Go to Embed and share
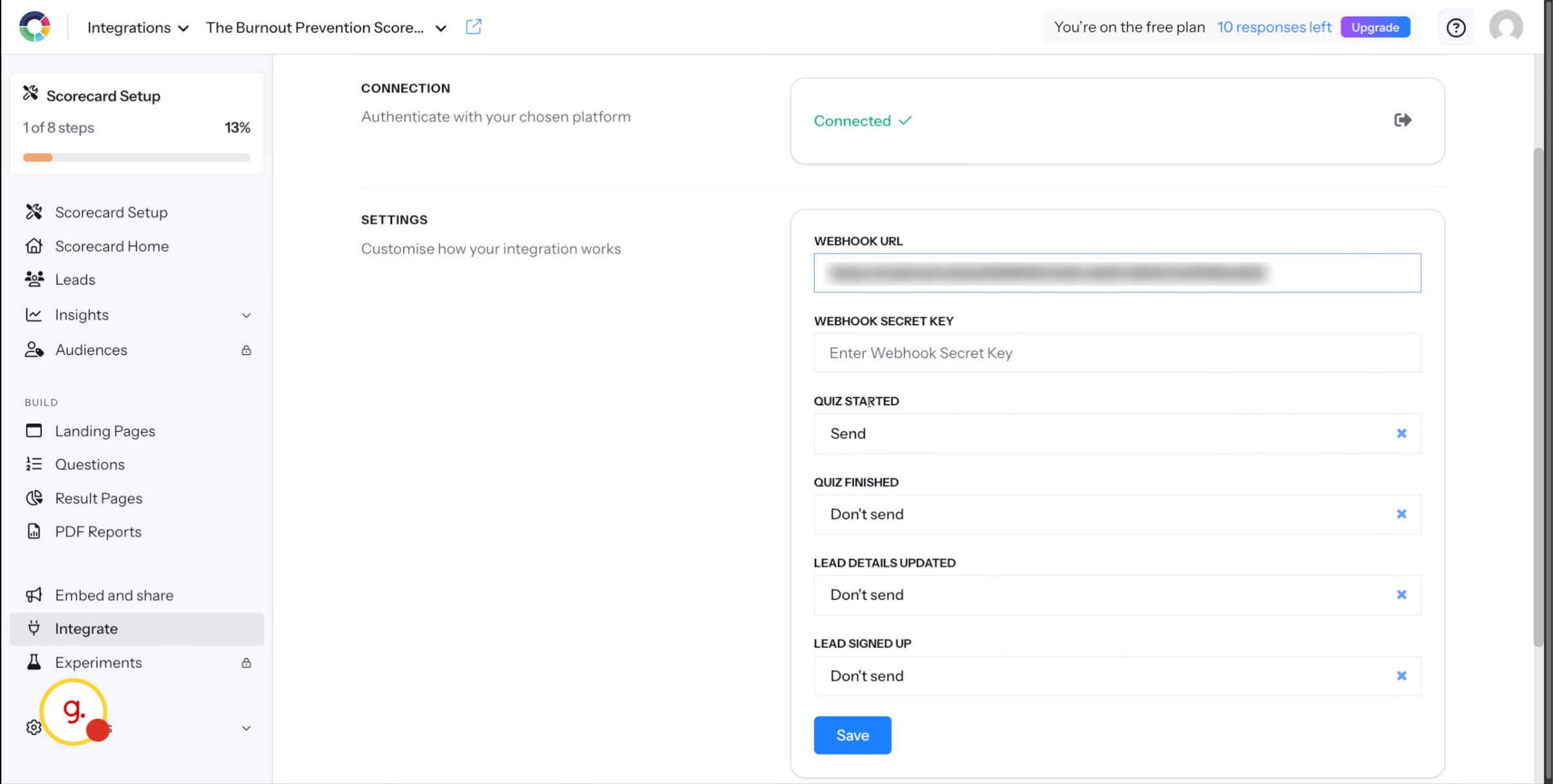 137,595
